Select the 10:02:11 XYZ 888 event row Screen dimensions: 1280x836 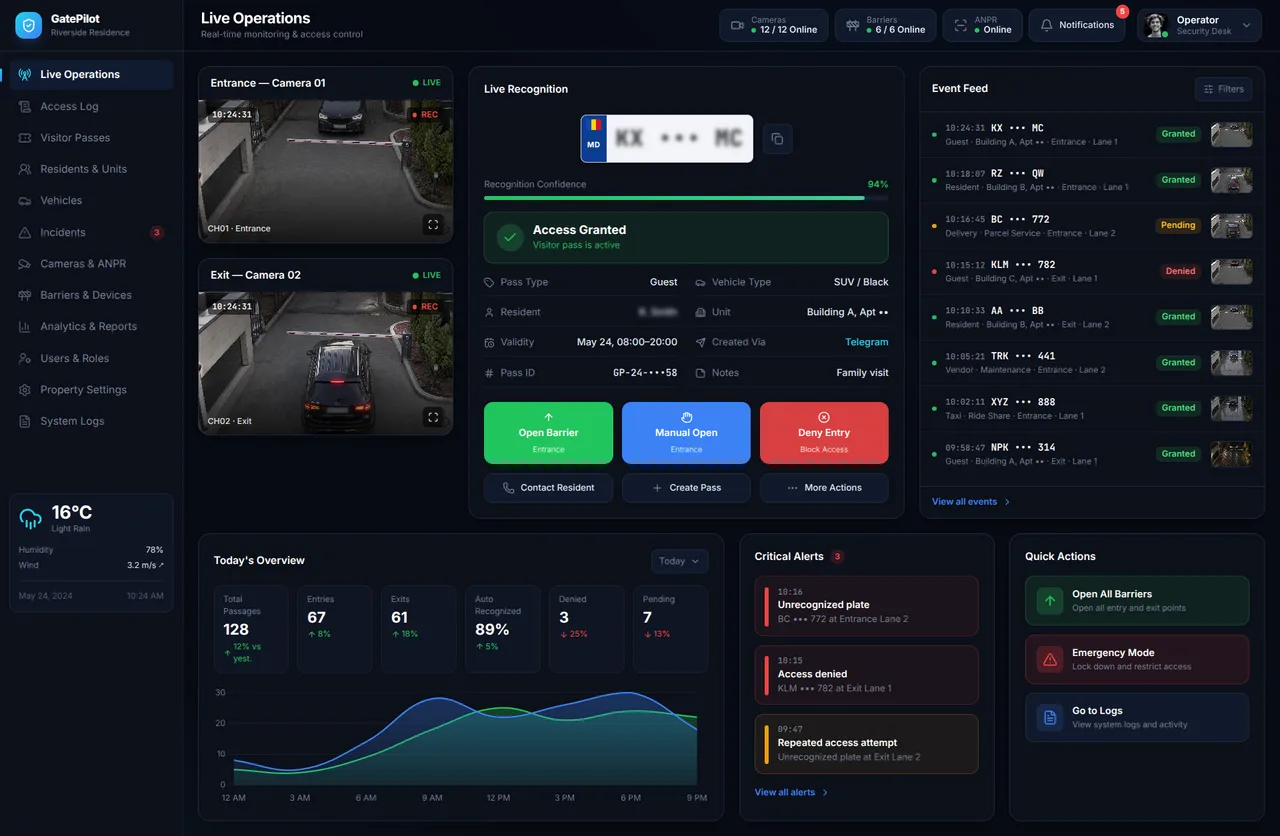click(x=1090, y=408)
